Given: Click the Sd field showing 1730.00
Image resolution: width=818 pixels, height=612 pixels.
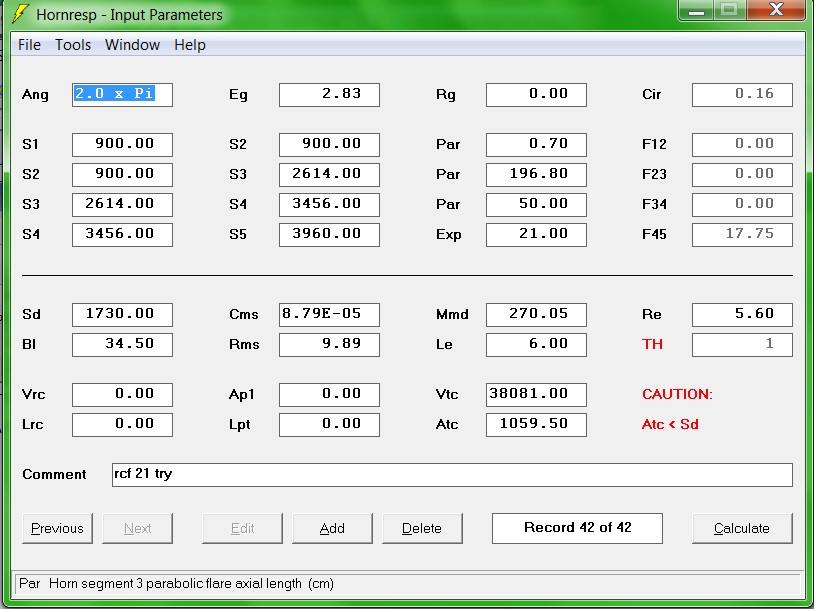Looking at the screenshot, I should 122,315.
